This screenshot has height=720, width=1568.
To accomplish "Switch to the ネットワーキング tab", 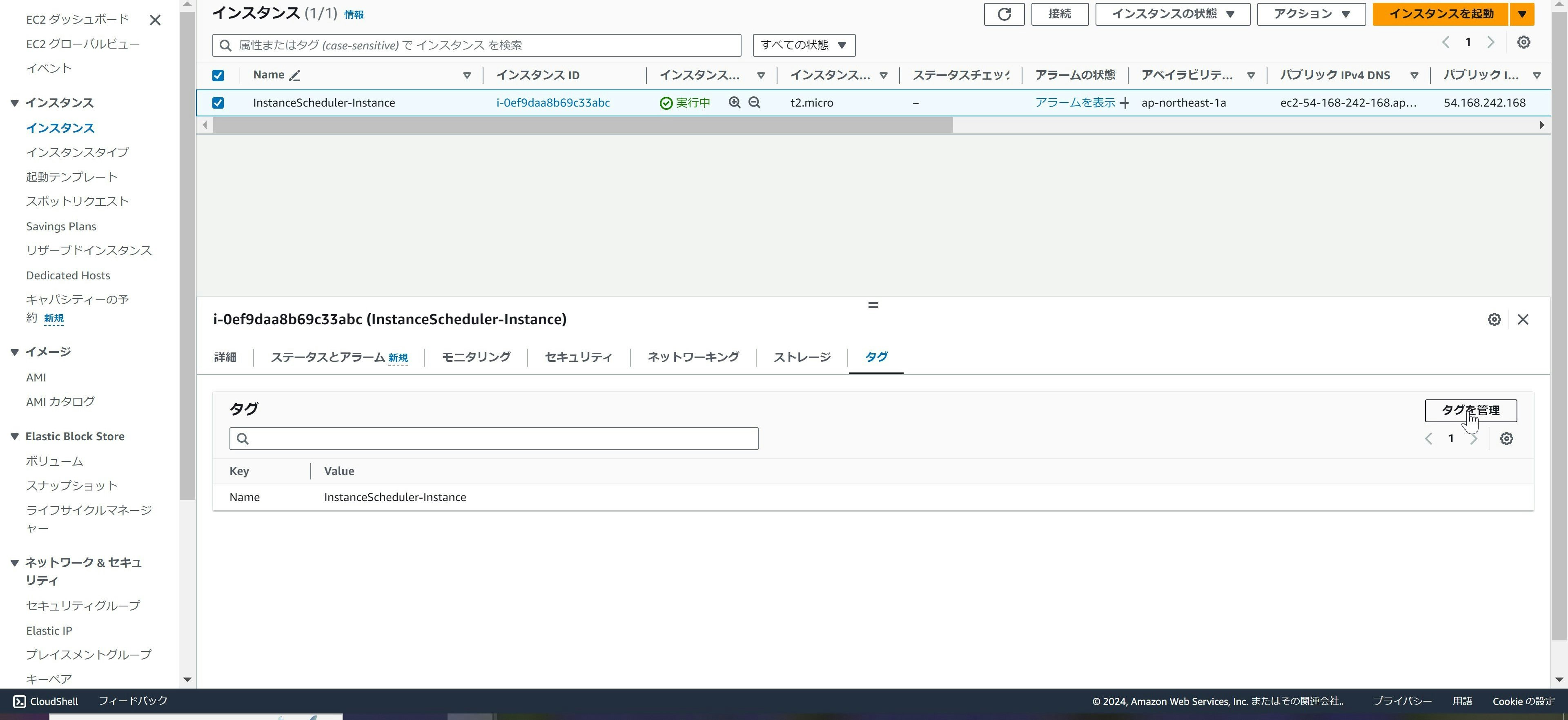I will (x=693, y=357).
